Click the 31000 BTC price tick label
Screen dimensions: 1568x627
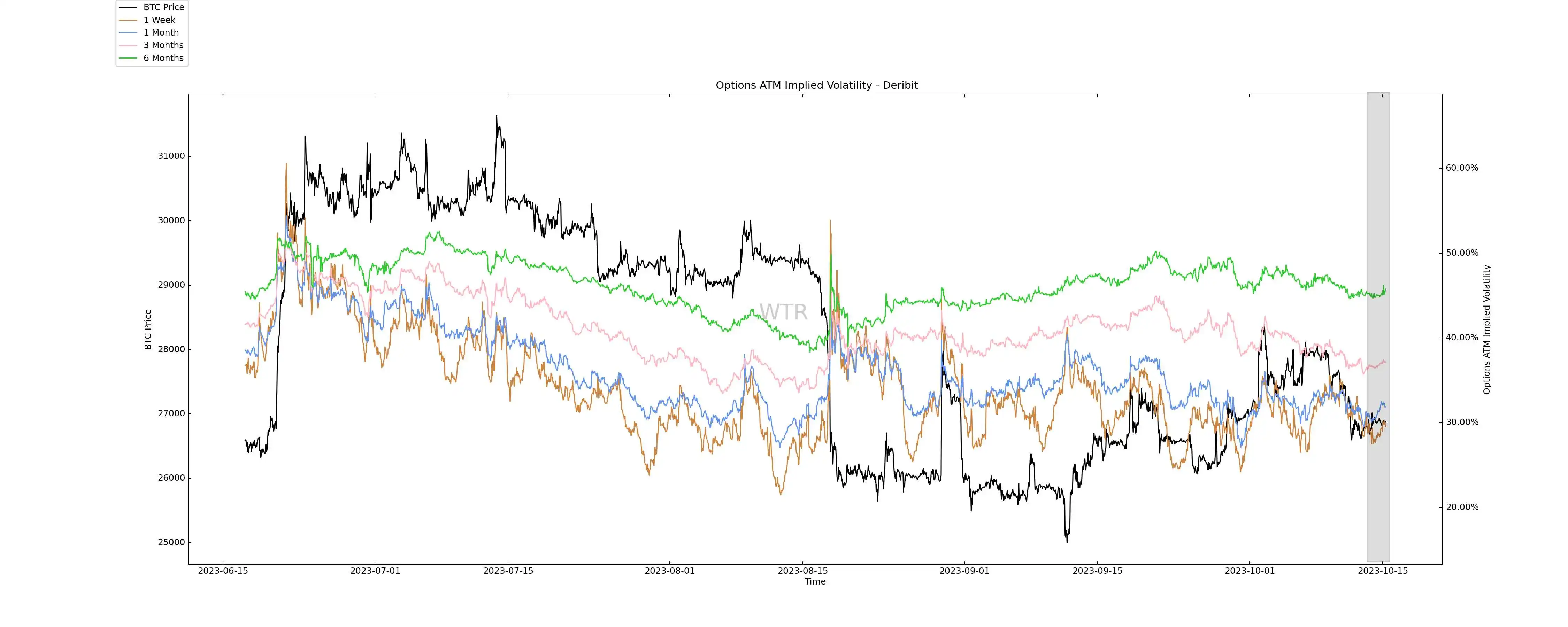[x=171, y=156]
